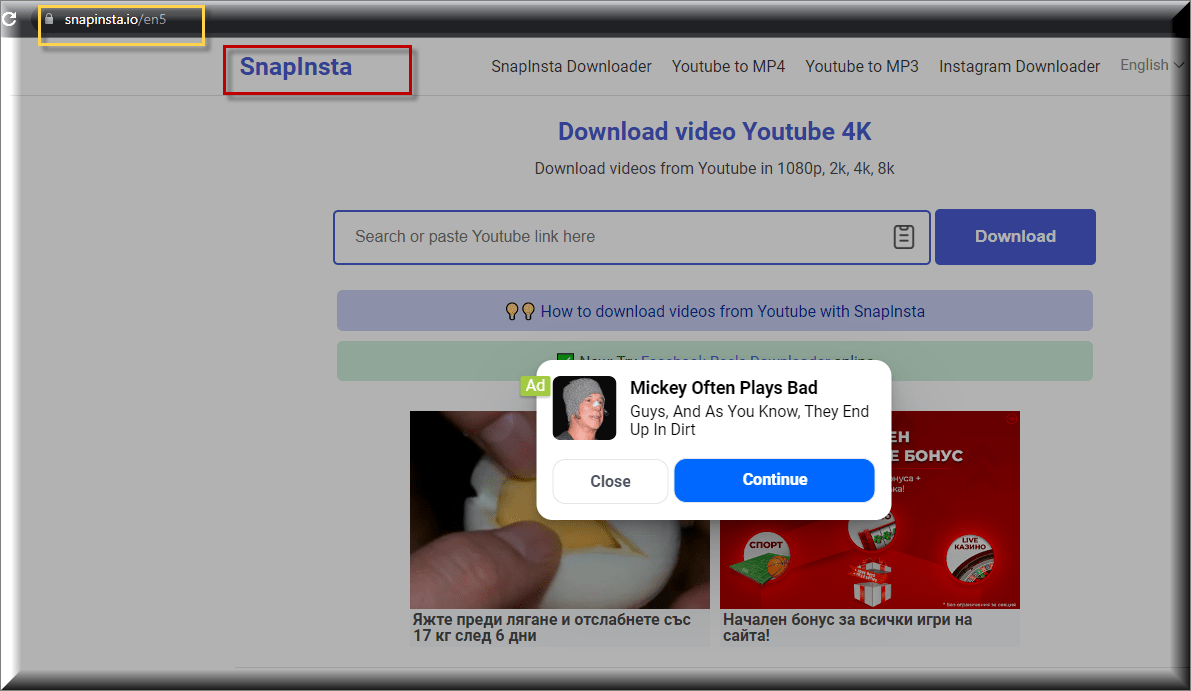The width and height of the screenshot is (1191, 691).
Task: Click the green Ad badge on the popup
Action: [x=535, y=385]
